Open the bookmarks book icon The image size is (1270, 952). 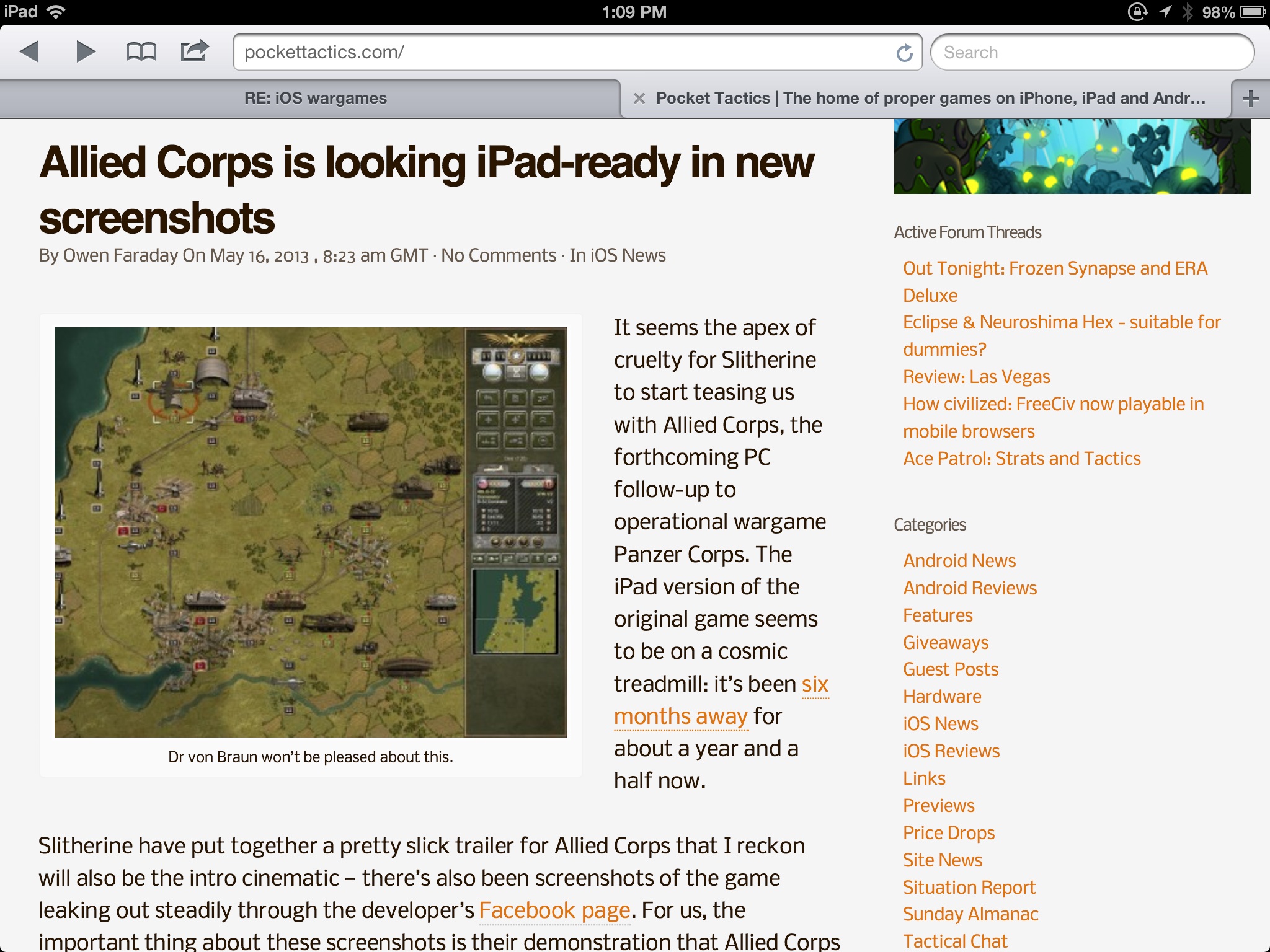[141, 51]
